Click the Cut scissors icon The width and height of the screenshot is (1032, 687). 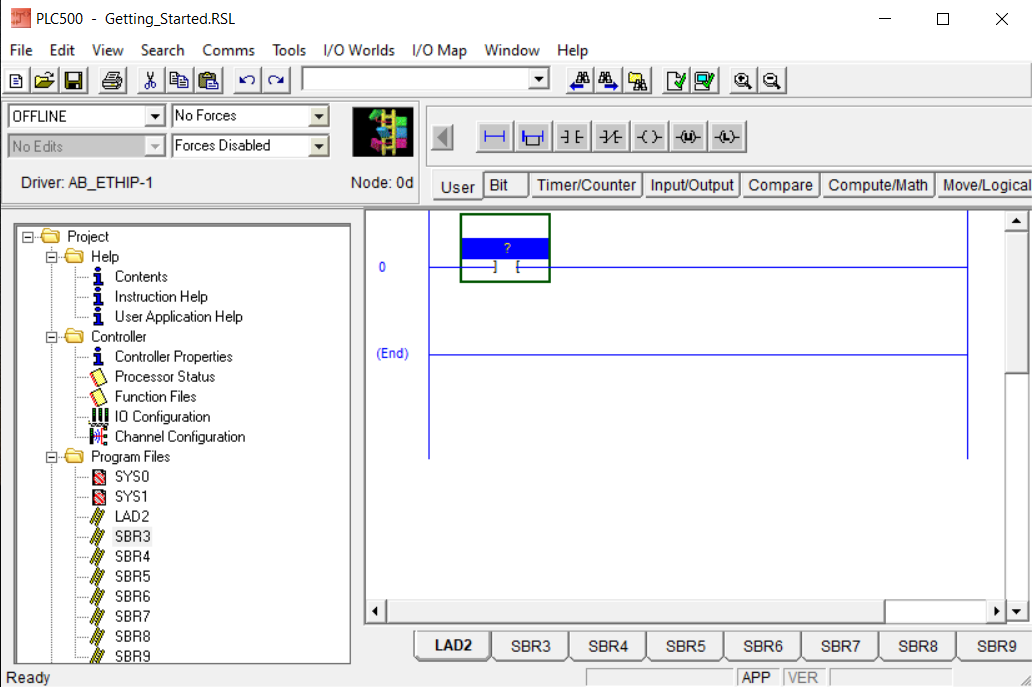[x=150, y=80]
